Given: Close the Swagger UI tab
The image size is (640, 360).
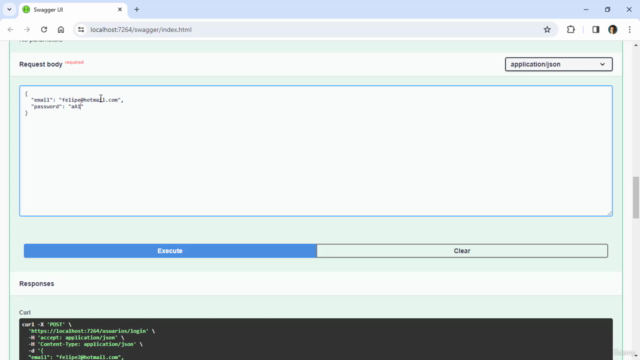Looking at the screenshot, I should 120,9.
